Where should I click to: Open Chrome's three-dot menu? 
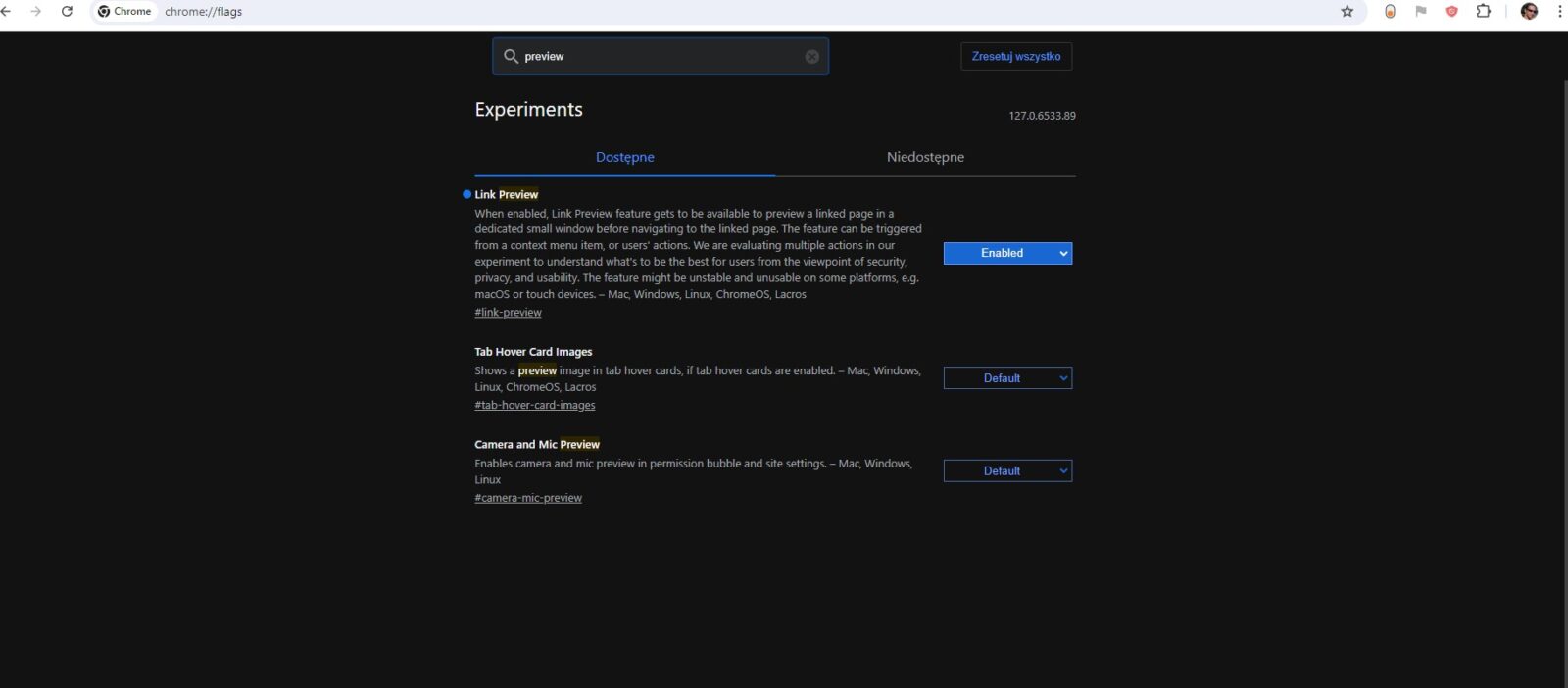point(1559,12)
